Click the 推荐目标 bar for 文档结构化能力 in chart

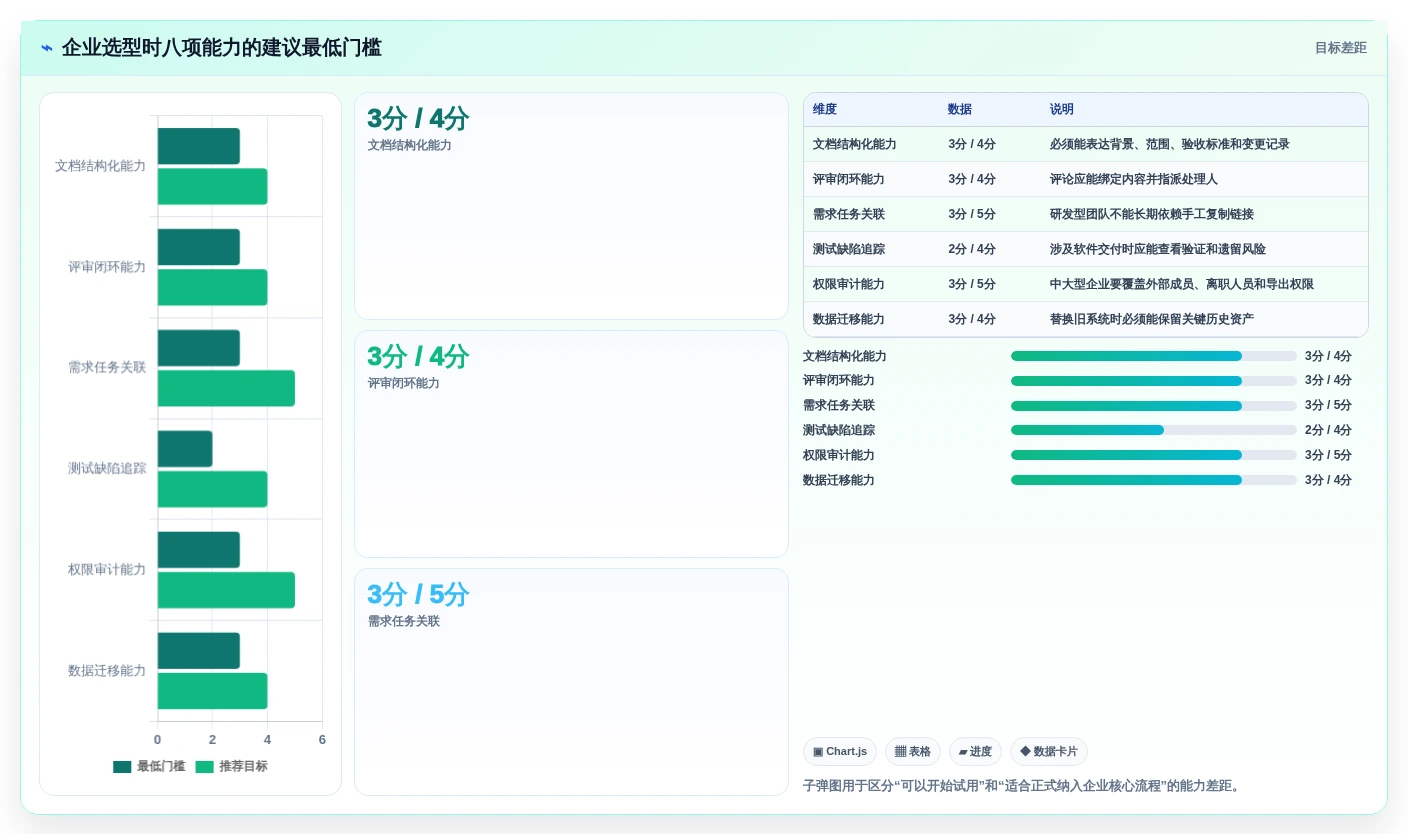[x=212, y=187]
